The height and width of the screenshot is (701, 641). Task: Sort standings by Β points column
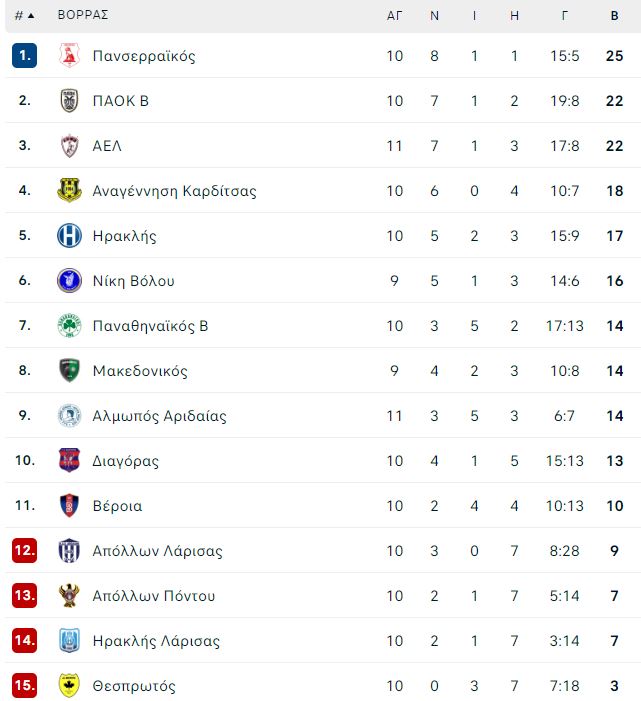tap(615, 16)
